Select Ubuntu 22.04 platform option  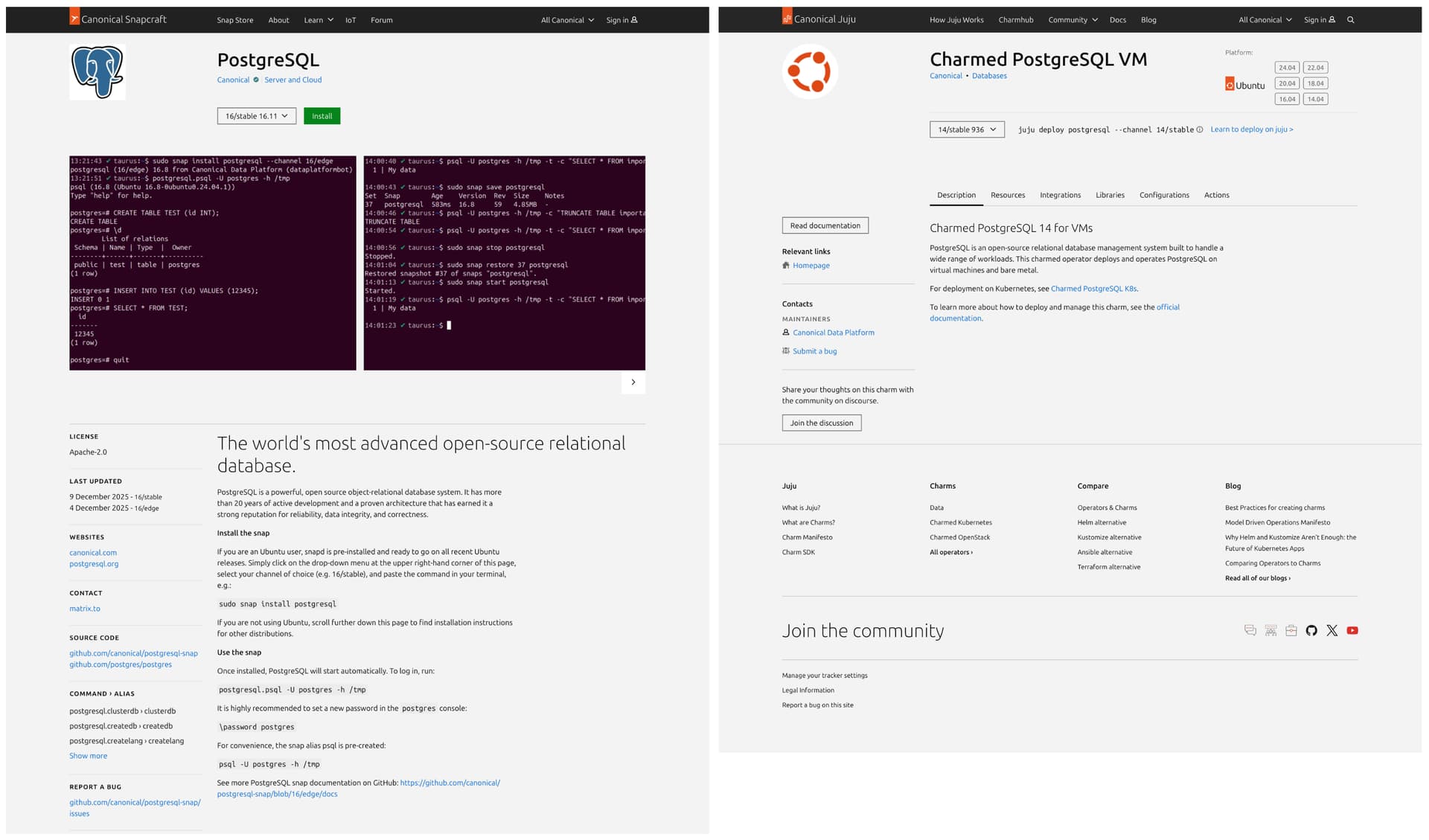1315,68
